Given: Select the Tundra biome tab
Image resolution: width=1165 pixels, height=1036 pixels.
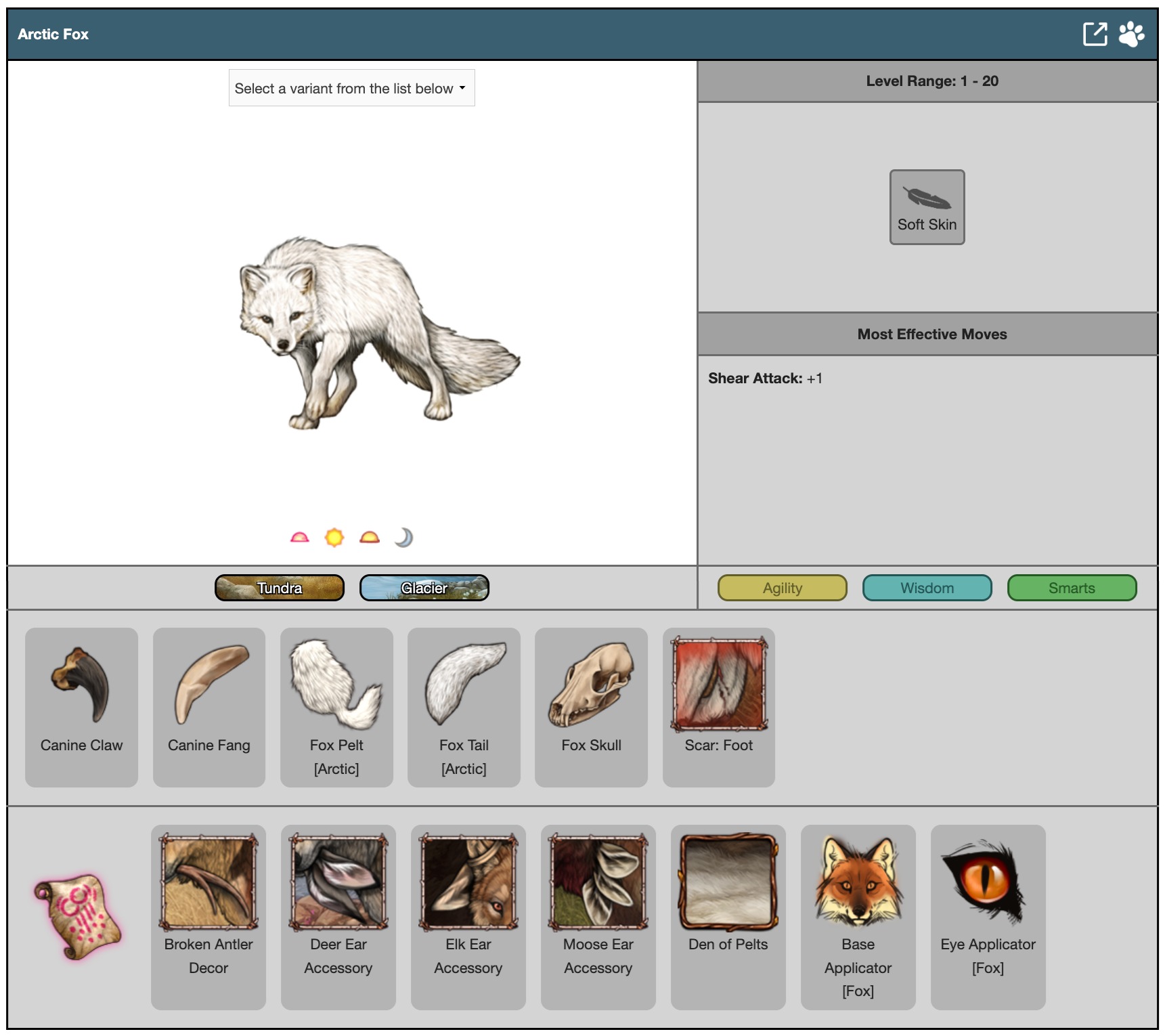Looking at the screenshot, I should pos(280,588).
